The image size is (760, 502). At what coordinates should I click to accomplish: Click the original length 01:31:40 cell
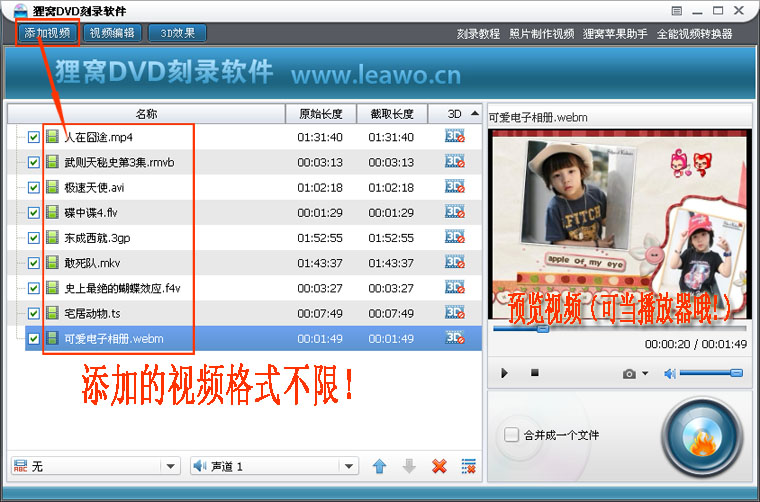point(320,137)
